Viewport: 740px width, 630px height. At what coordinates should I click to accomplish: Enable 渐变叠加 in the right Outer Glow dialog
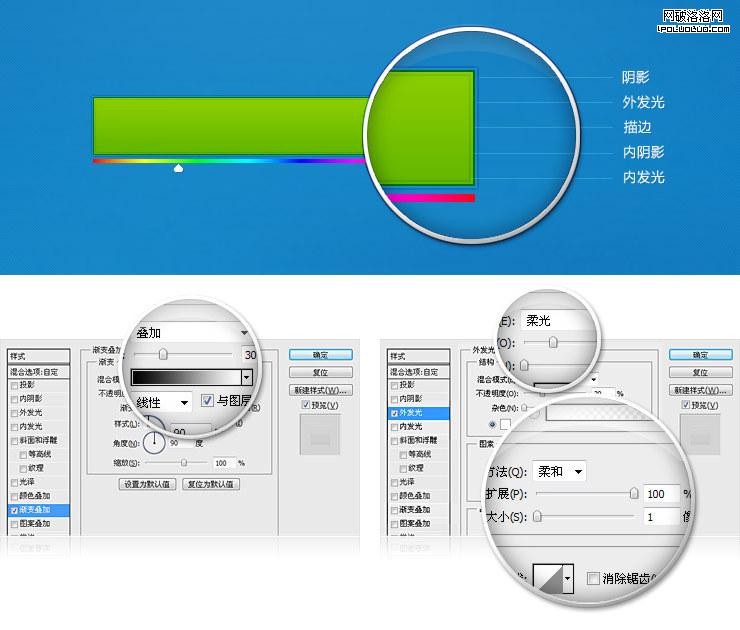point(394,511)
